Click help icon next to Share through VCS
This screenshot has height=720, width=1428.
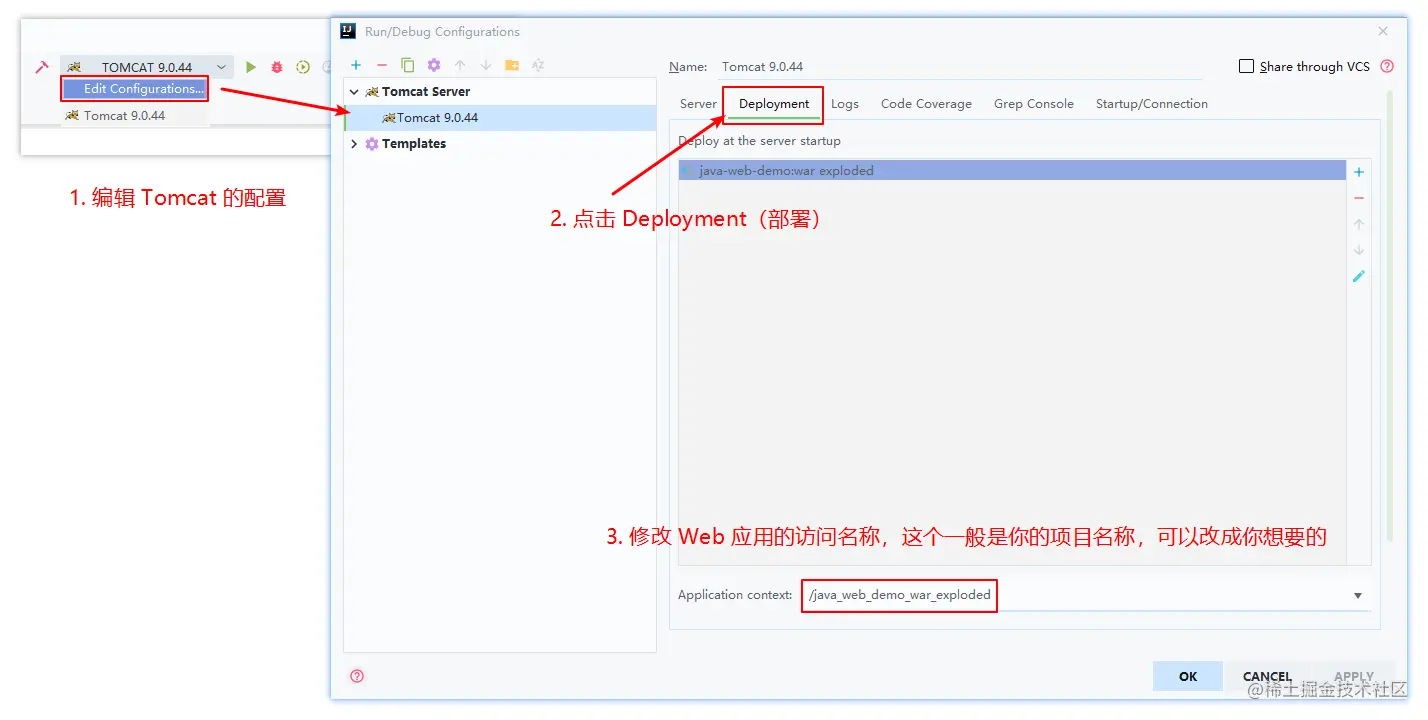(x=1387, y=66)
